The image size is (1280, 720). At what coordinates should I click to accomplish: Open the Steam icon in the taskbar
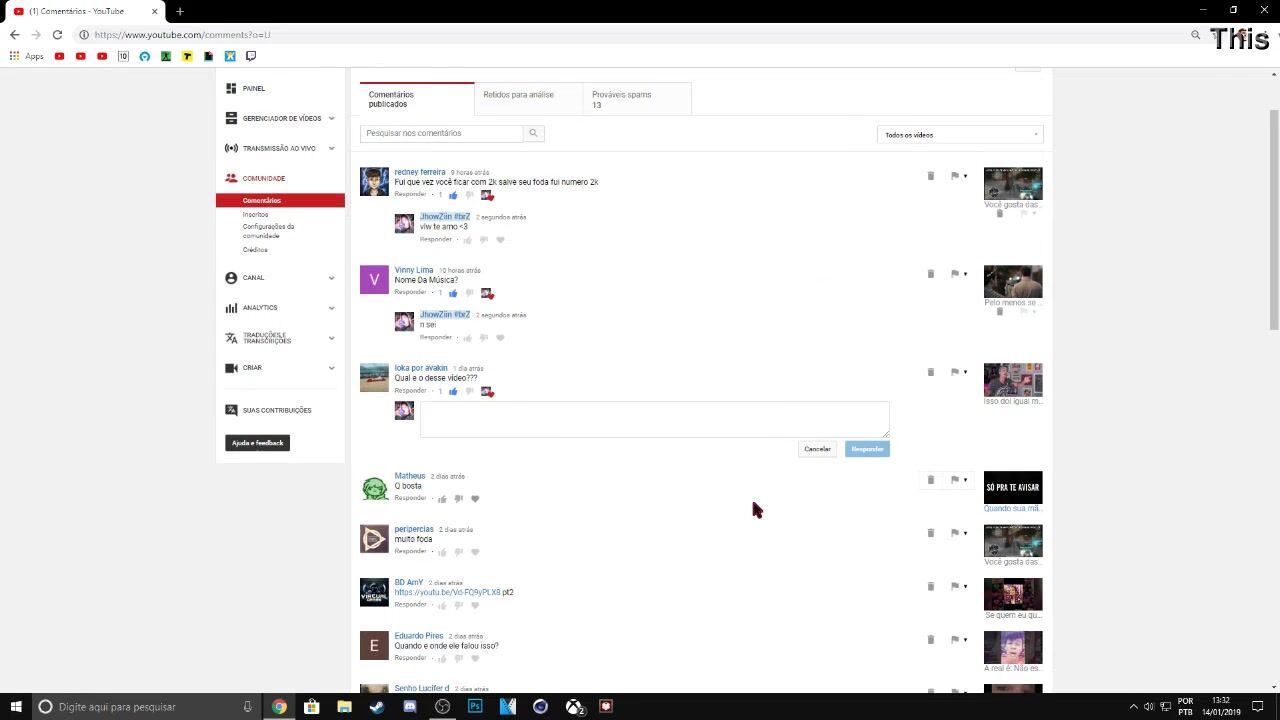[377, 707]
